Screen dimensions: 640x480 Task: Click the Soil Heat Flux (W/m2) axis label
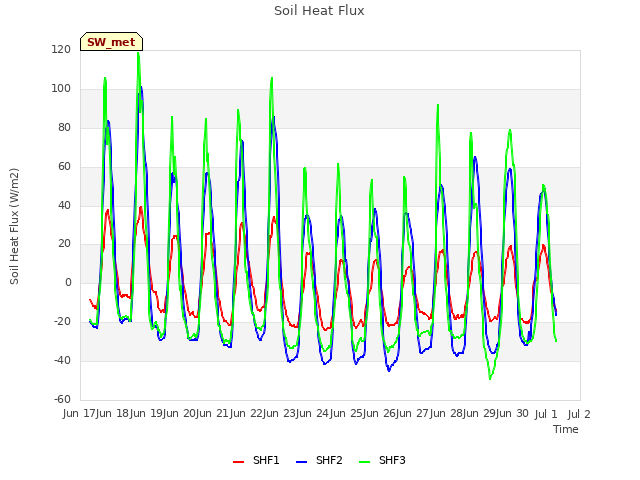[x=14, y=226]
